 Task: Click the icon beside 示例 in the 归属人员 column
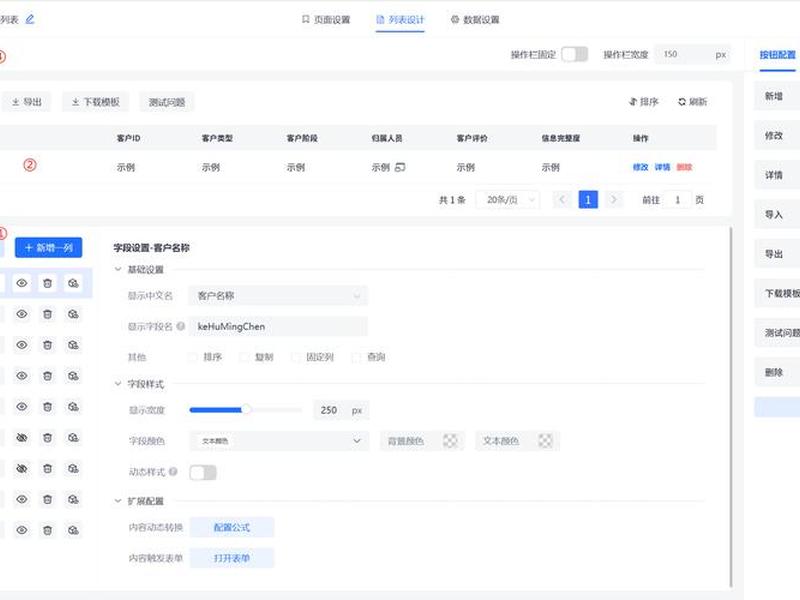click(x=401, y=167)
